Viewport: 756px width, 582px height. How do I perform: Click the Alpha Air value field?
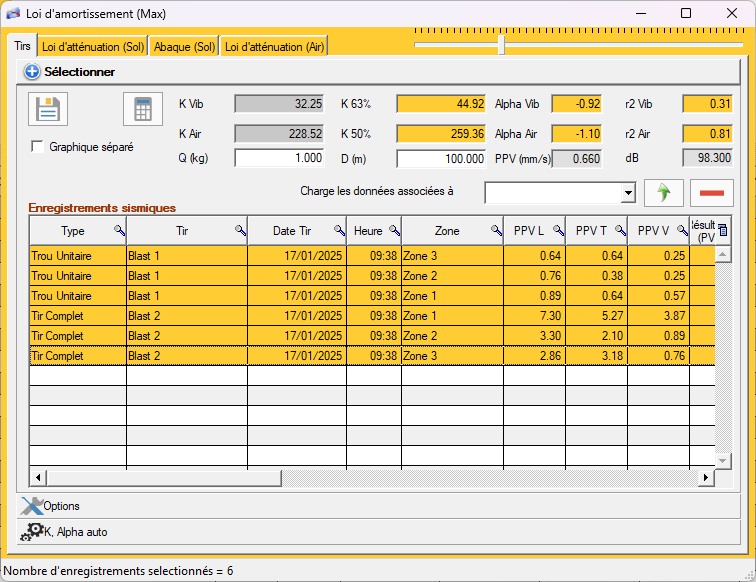coord(577,134)
